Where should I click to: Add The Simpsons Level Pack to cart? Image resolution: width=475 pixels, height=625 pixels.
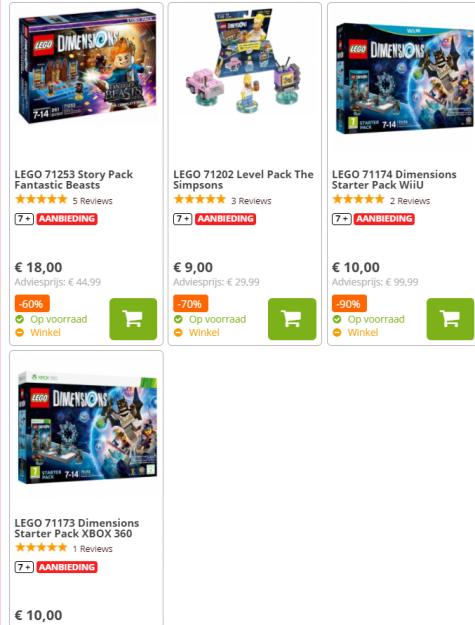292,319
